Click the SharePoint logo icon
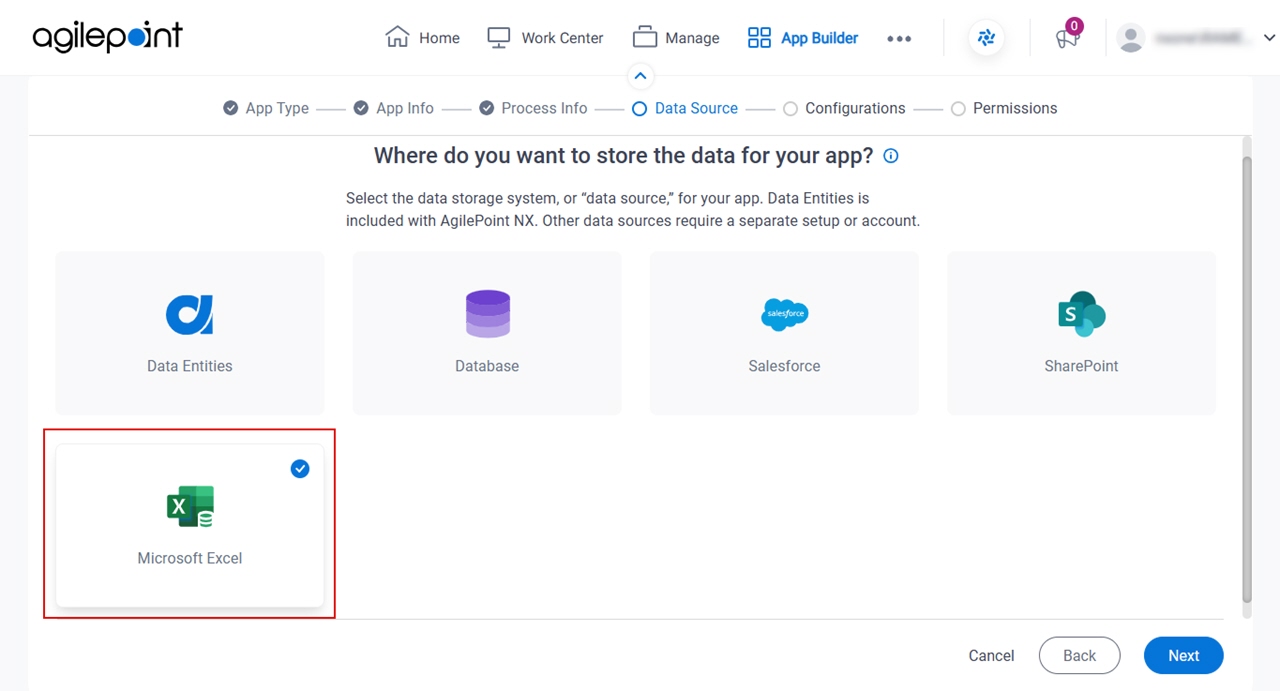Screen dimensions: 1280x691 tap(1082, 314)
